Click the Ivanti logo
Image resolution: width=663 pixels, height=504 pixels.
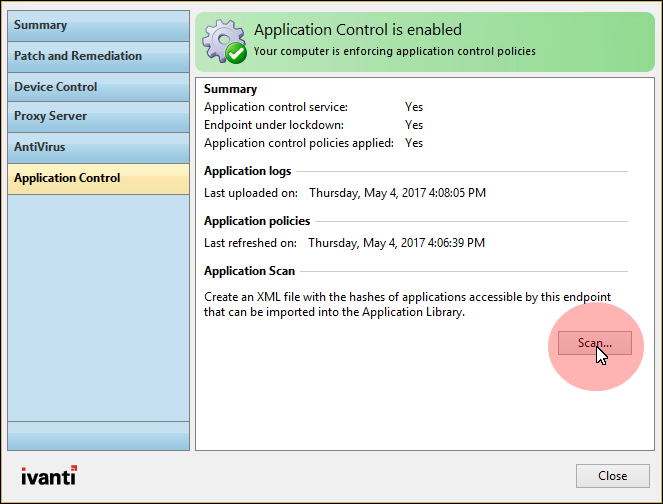tap(48, 475)
